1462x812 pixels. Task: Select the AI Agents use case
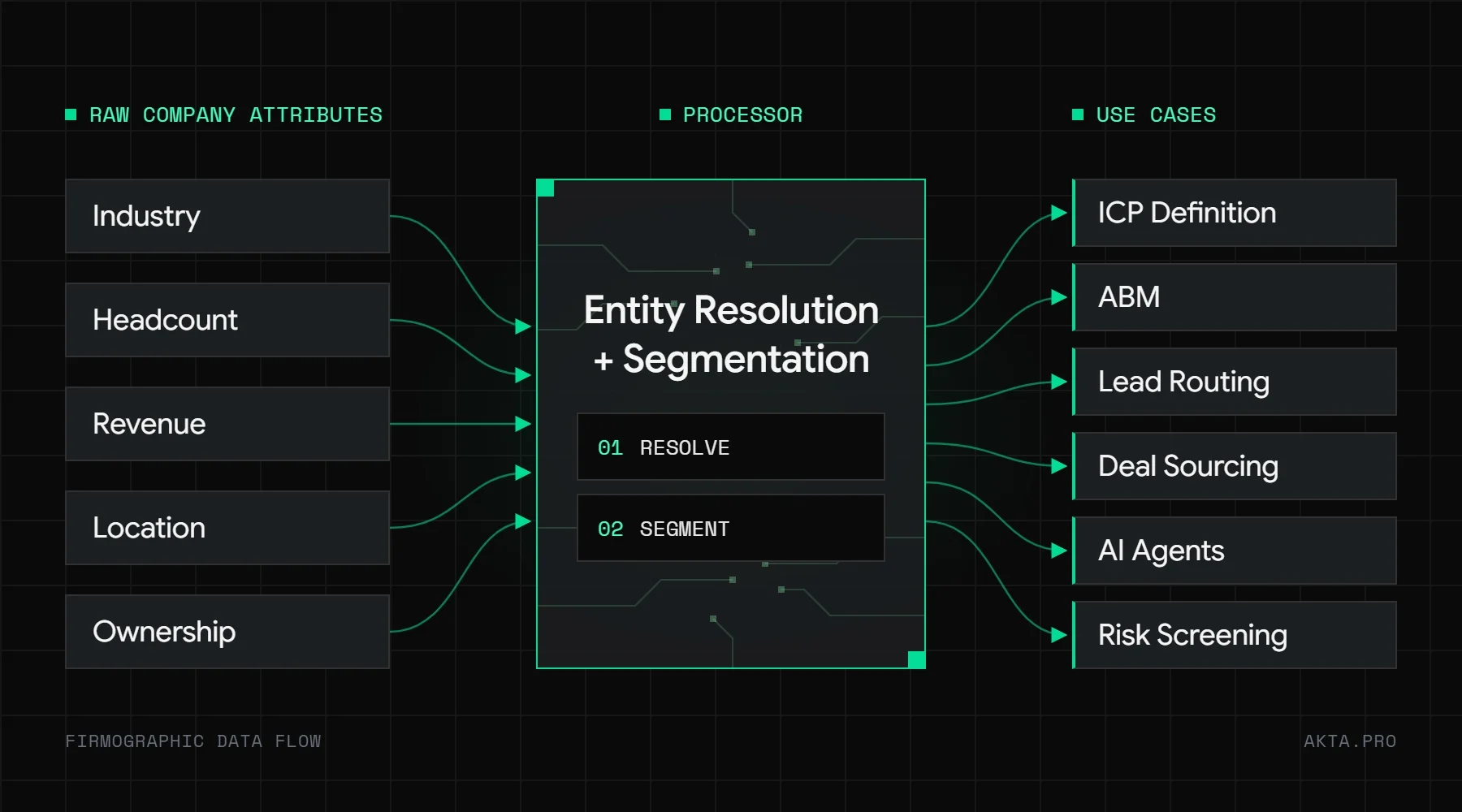(1235, 551)
